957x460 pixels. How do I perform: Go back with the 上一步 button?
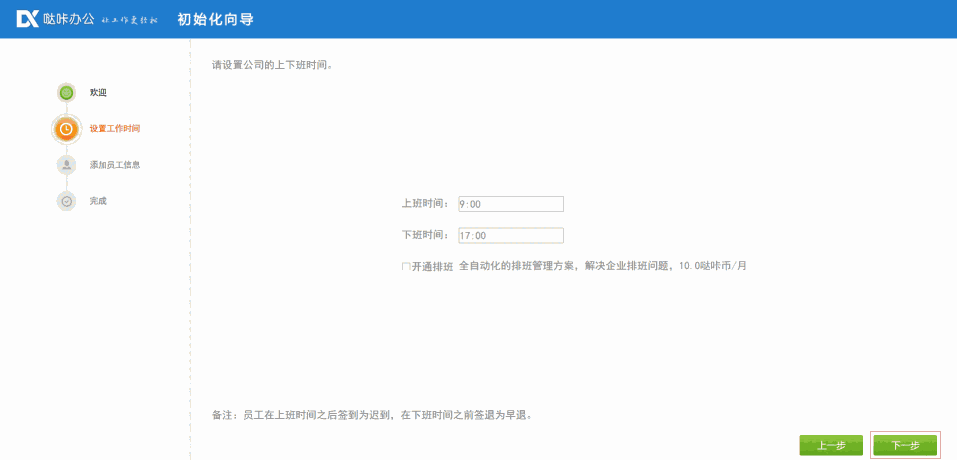point(831,445)
